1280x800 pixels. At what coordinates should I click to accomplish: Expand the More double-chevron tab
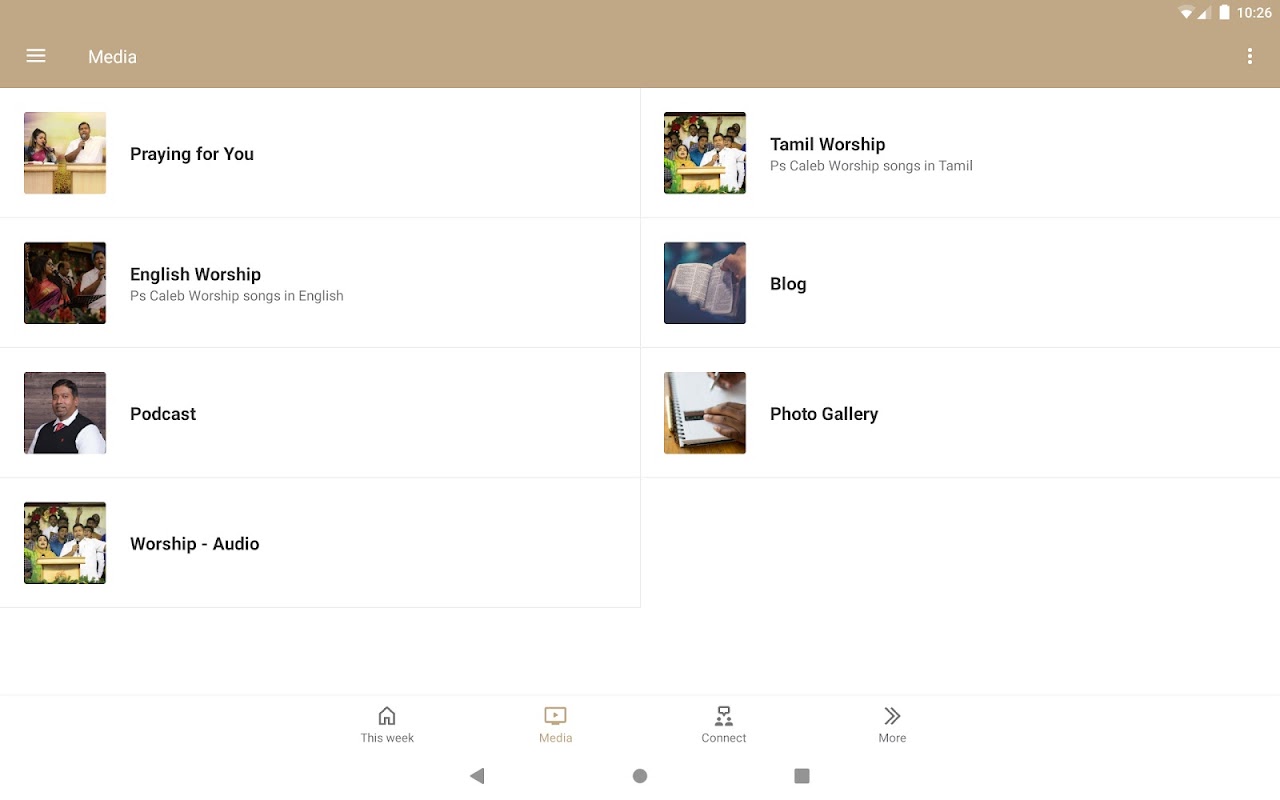(x=892, y=716)
